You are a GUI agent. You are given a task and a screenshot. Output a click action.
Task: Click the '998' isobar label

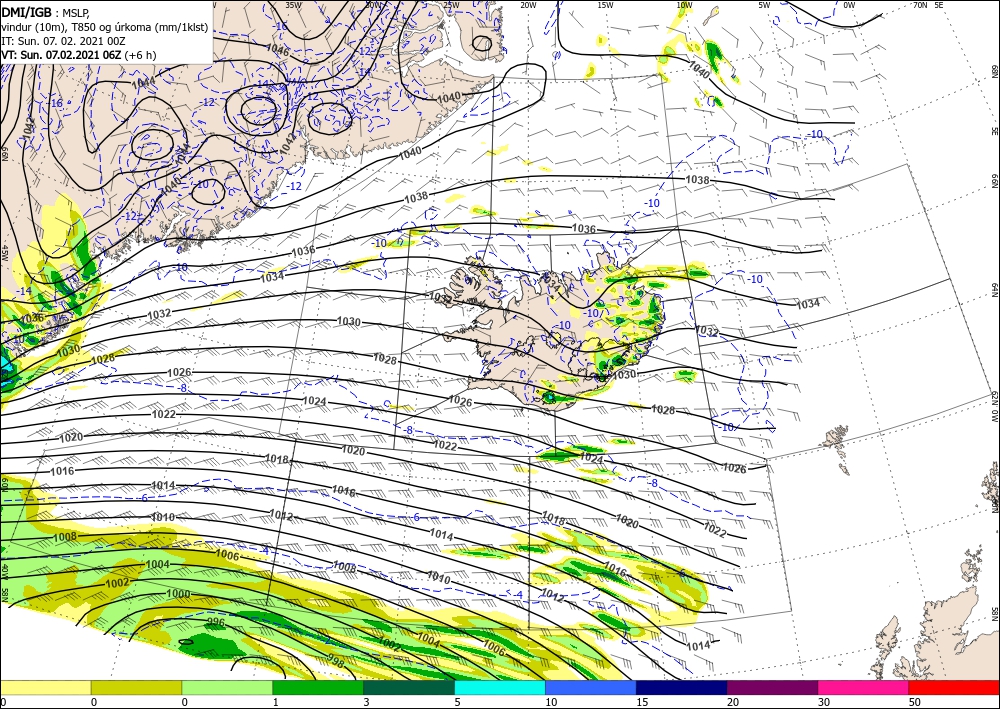[x=335, y=663]
